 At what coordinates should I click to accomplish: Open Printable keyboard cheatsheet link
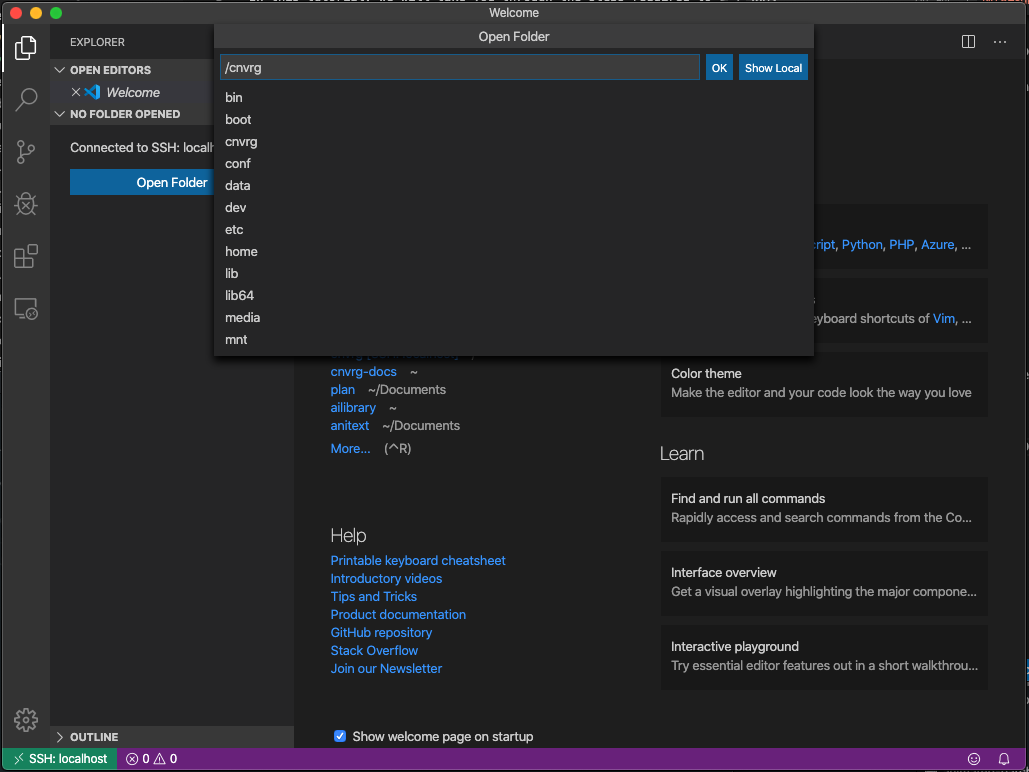click(418, 560)
